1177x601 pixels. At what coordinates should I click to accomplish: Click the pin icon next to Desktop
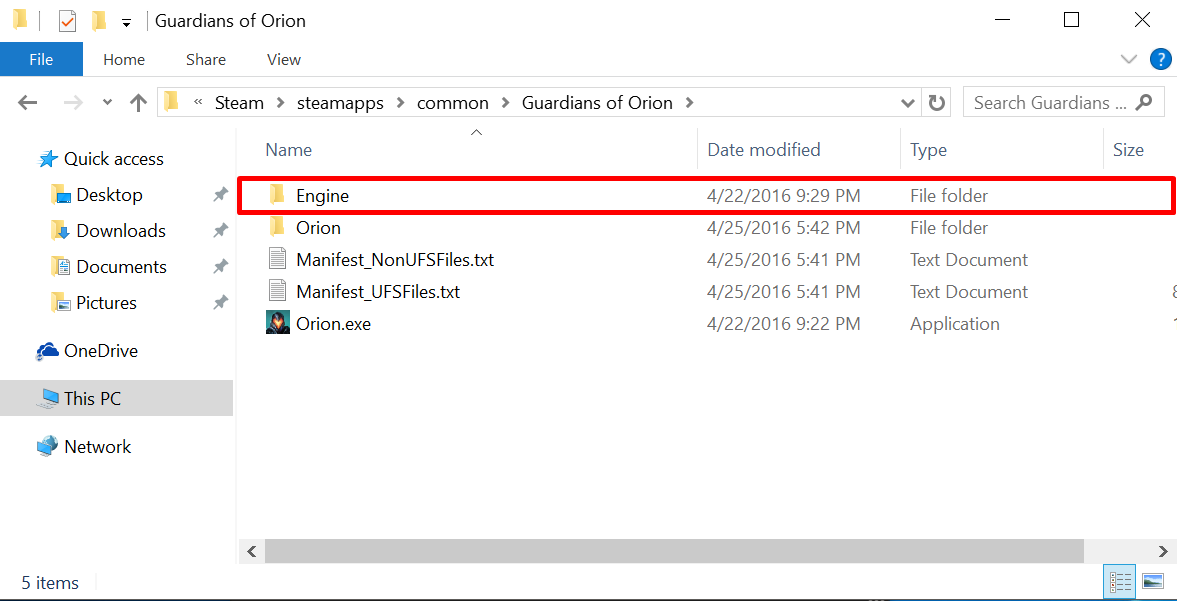[220, 195]
